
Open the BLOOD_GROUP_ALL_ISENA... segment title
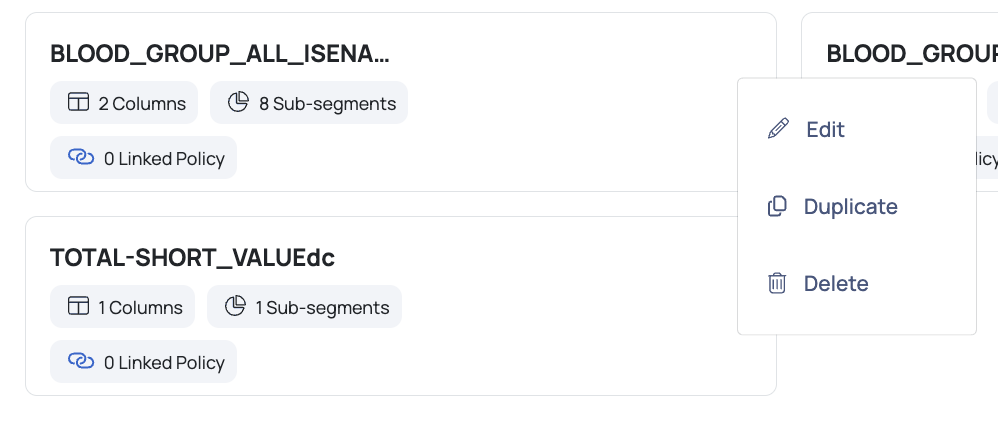[220, 54]
